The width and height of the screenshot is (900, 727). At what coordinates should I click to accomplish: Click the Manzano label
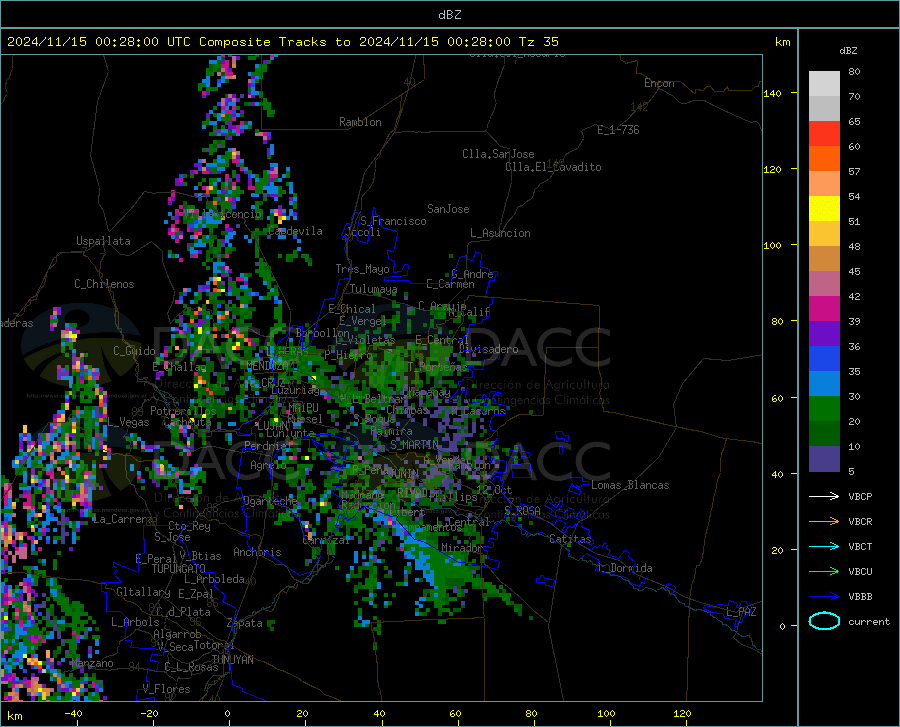click(92, 663)
